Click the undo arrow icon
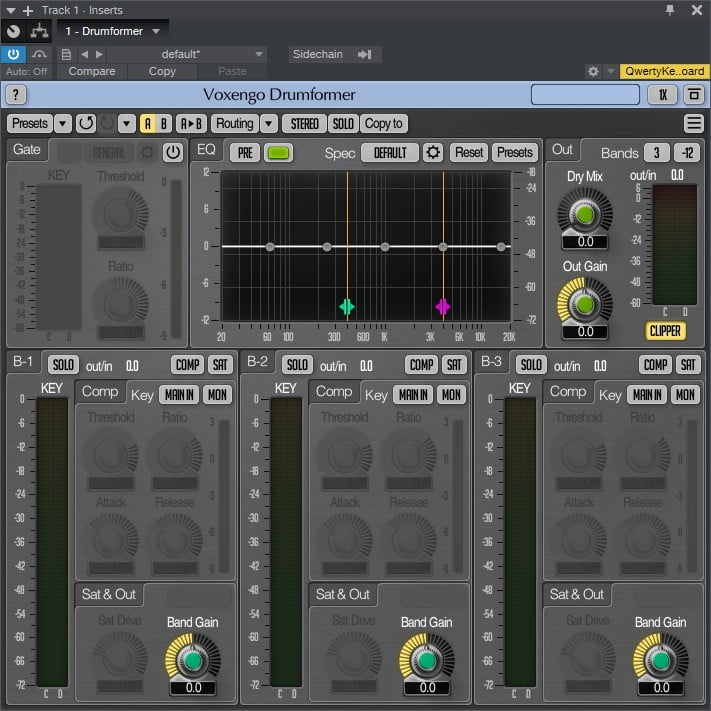The height and width of the screenshot is (711, 711). (x=86, y=124)
